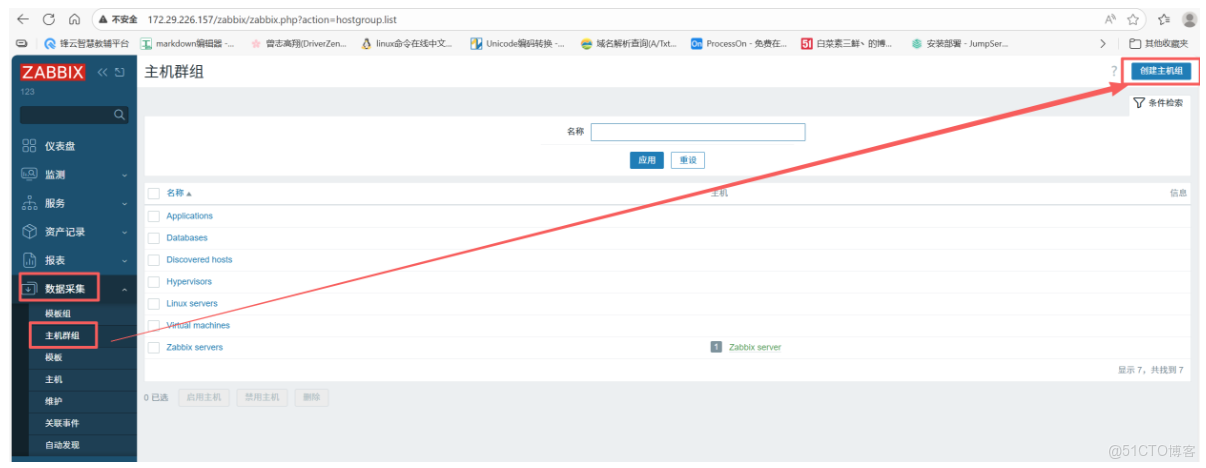Click the sidebar search magnifier icon
Screen dimensions: 1206x468
[120, 115]
